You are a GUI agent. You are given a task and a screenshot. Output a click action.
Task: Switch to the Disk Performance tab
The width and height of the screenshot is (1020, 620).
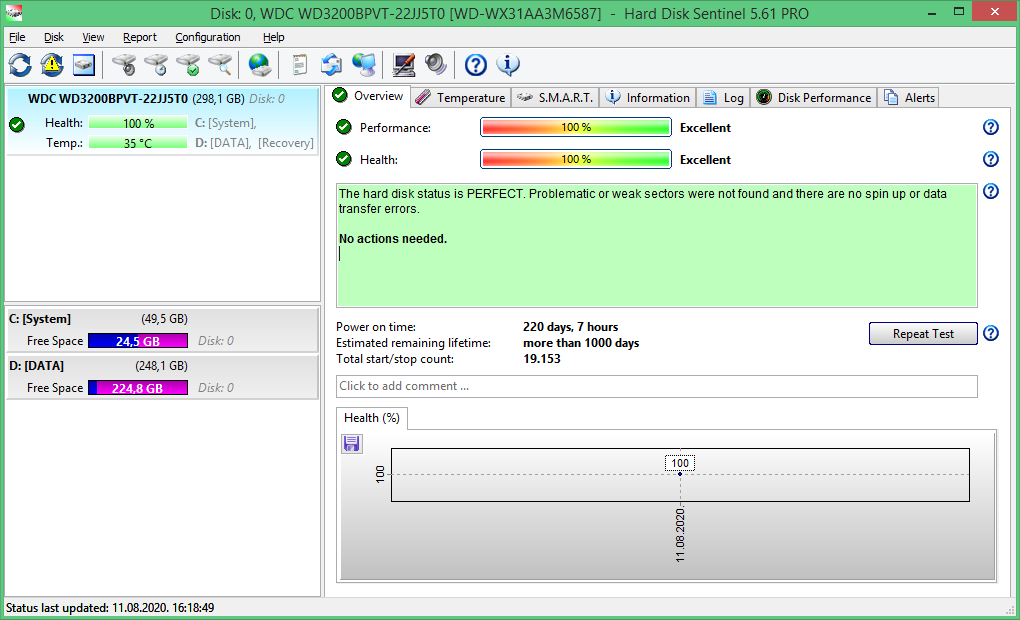click(813, 98)
